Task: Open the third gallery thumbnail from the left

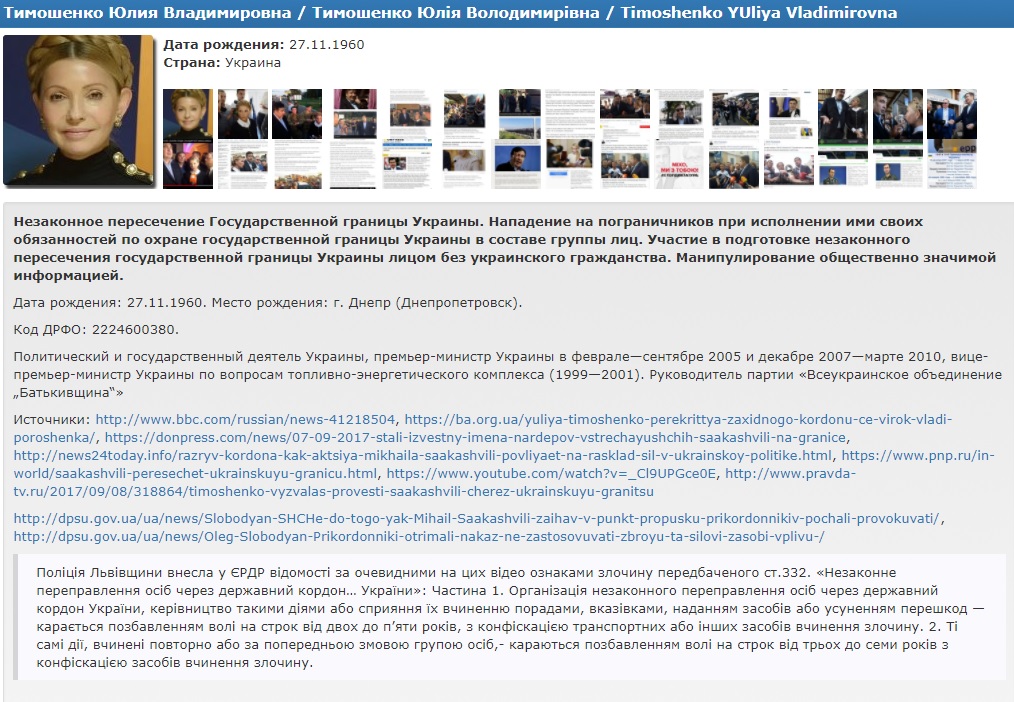Action: tap(298, 138)
